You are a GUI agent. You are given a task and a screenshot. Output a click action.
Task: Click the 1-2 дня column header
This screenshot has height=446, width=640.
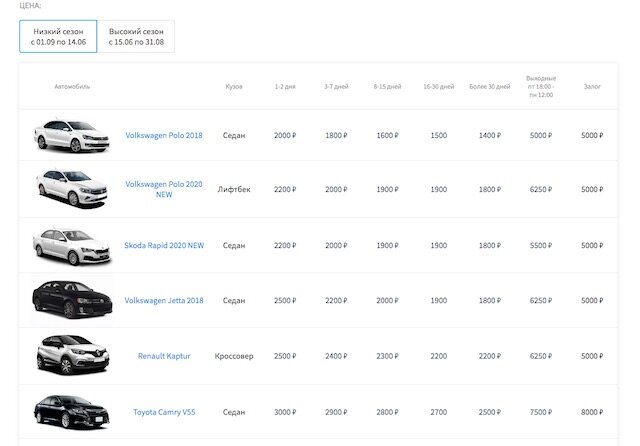point(285,87)
